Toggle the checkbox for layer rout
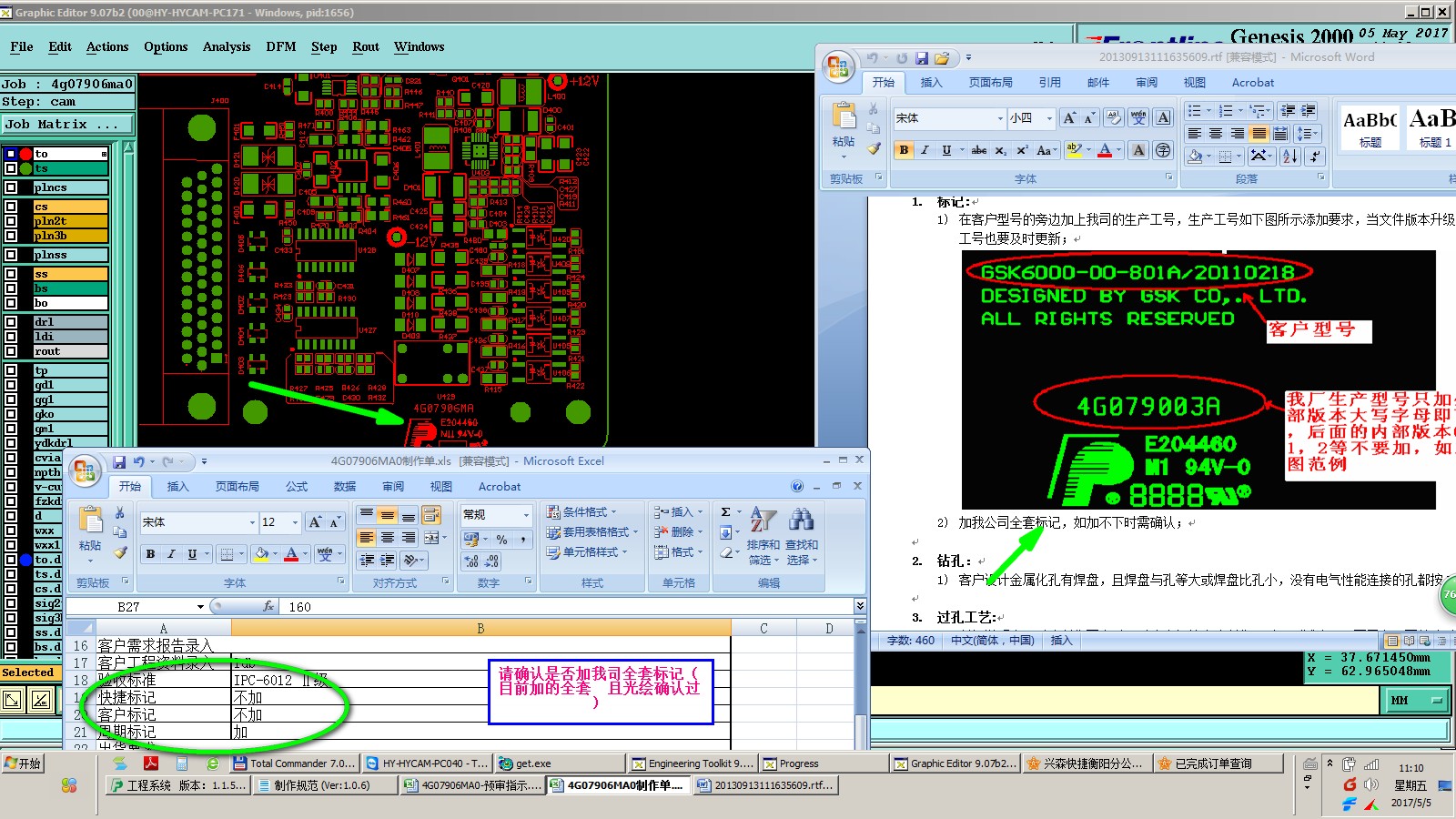The width and height of the screenshot is (1456, 819). (x=11, y=351)
